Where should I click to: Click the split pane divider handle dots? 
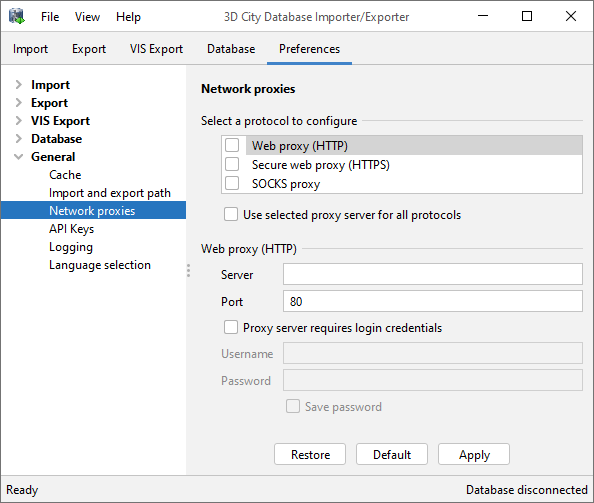(188, 270)
